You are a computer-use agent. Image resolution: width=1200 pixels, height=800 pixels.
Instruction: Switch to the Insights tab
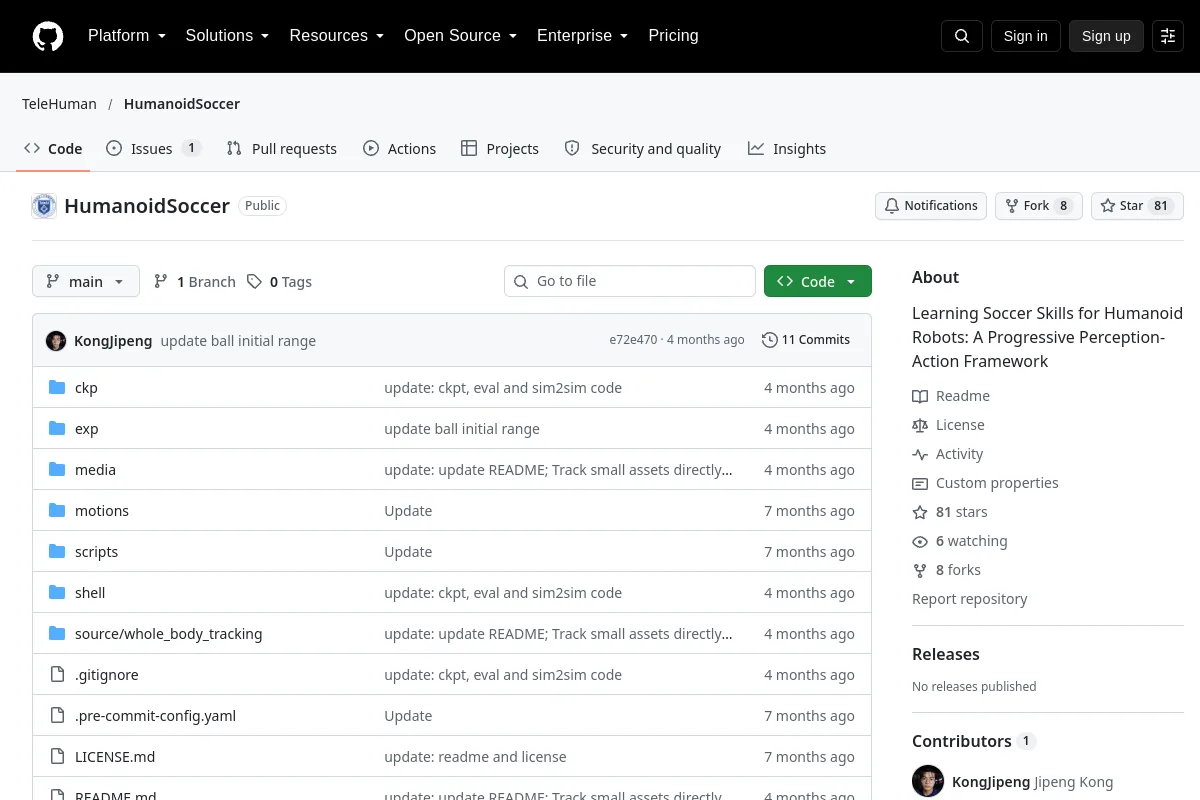[787, 149]
